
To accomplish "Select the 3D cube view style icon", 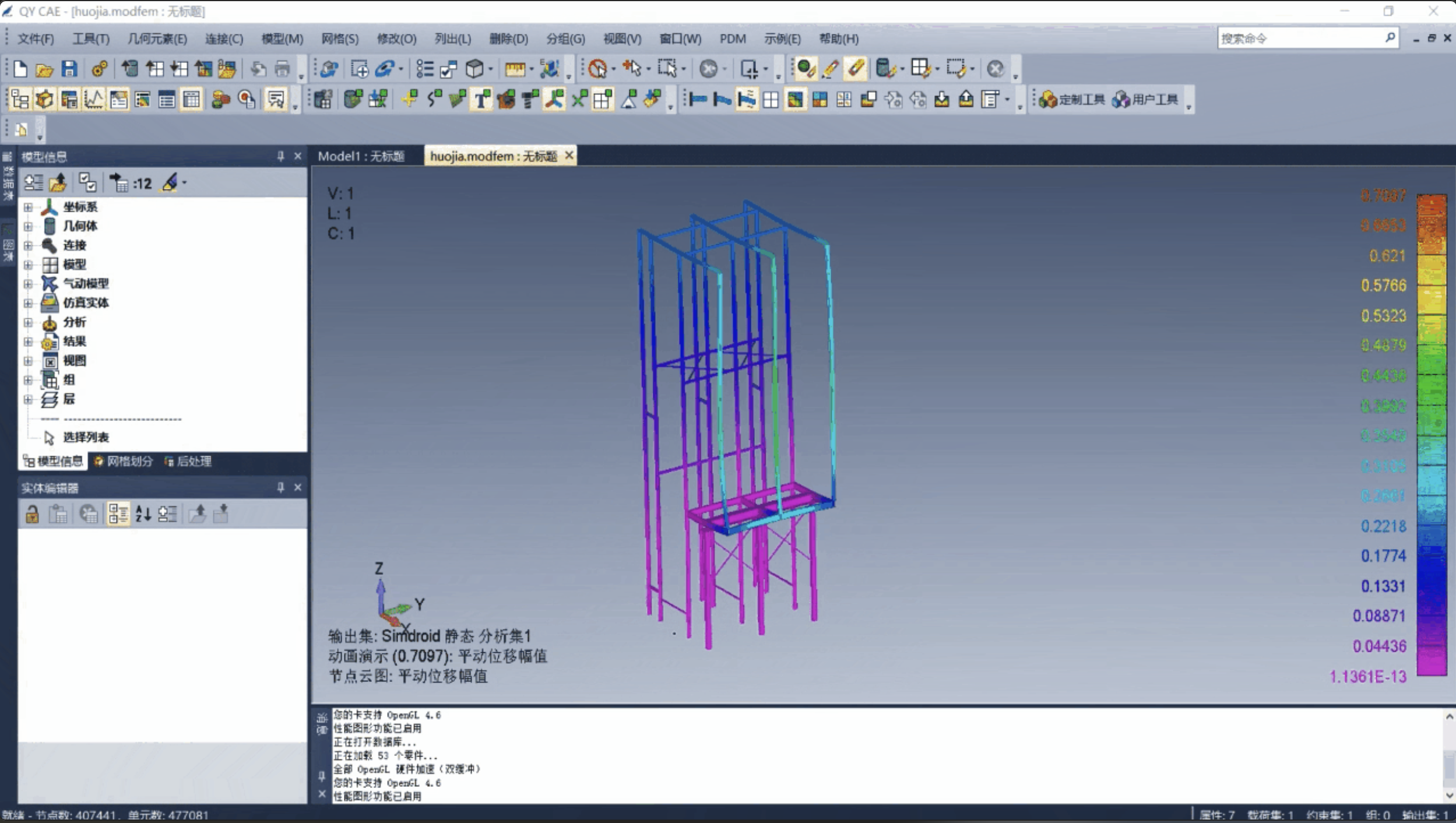I will tap(475, 69).
